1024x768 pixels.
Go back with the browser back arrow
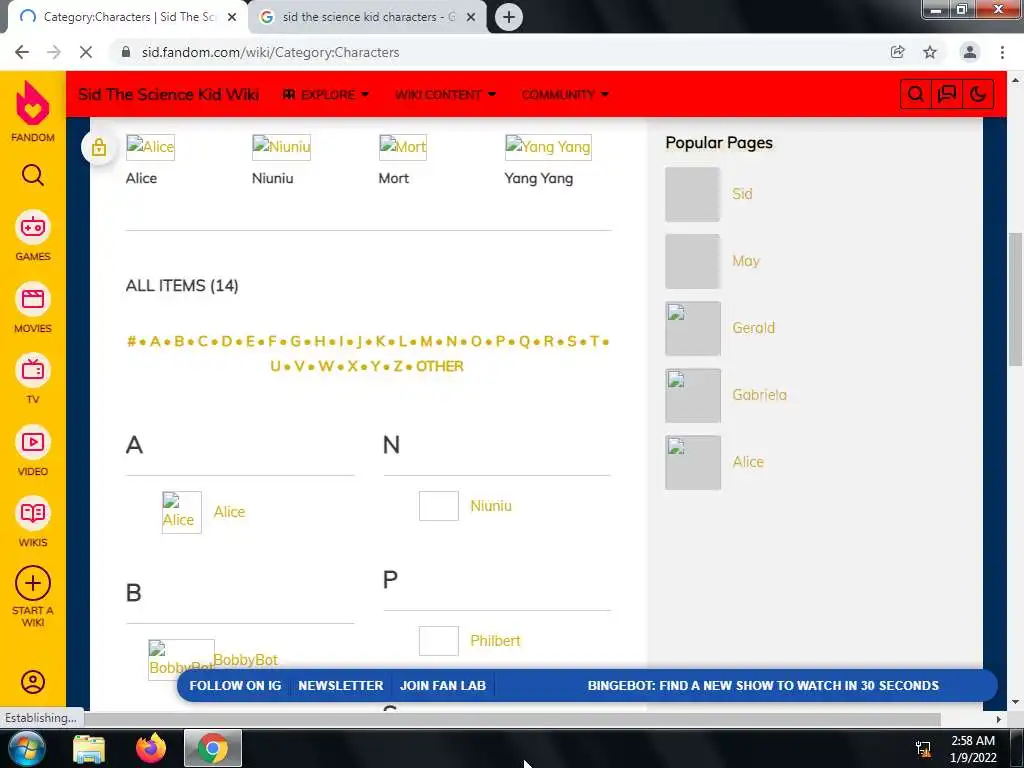click(x=22, y=52)
